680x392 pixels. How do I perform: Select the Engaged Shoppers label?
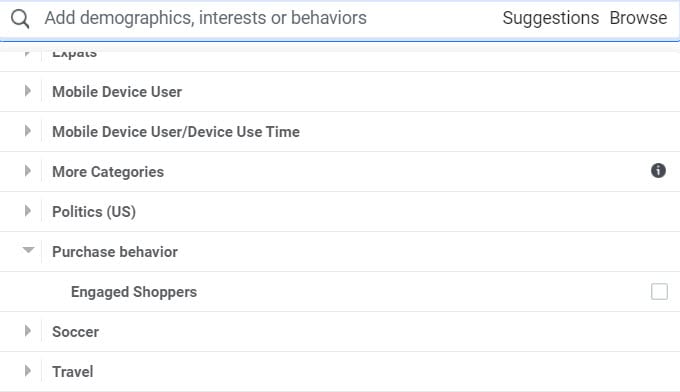tap(134, 292)
